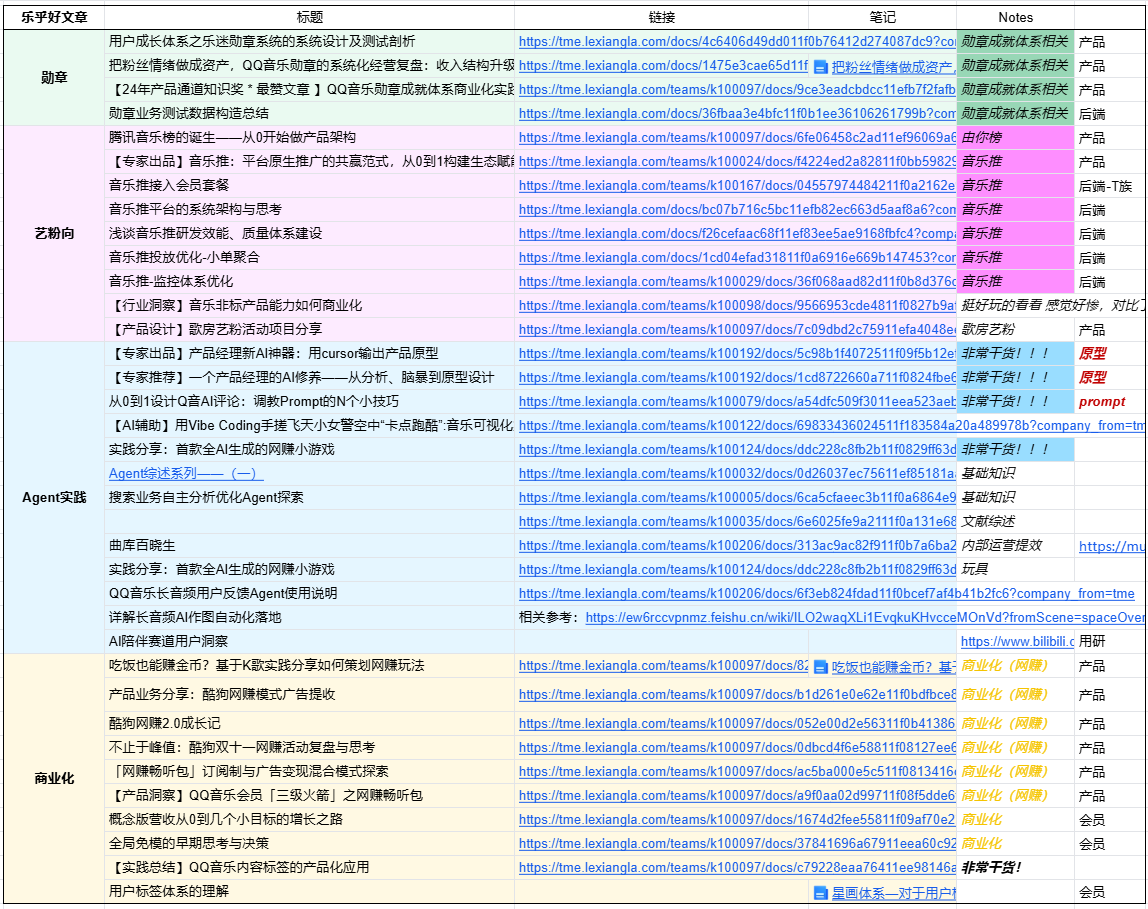Open the tme.lexiangla.com link in 曲库百晓生 row
This screenshot has width=1148, height=909.
click(x=737, y=546)
